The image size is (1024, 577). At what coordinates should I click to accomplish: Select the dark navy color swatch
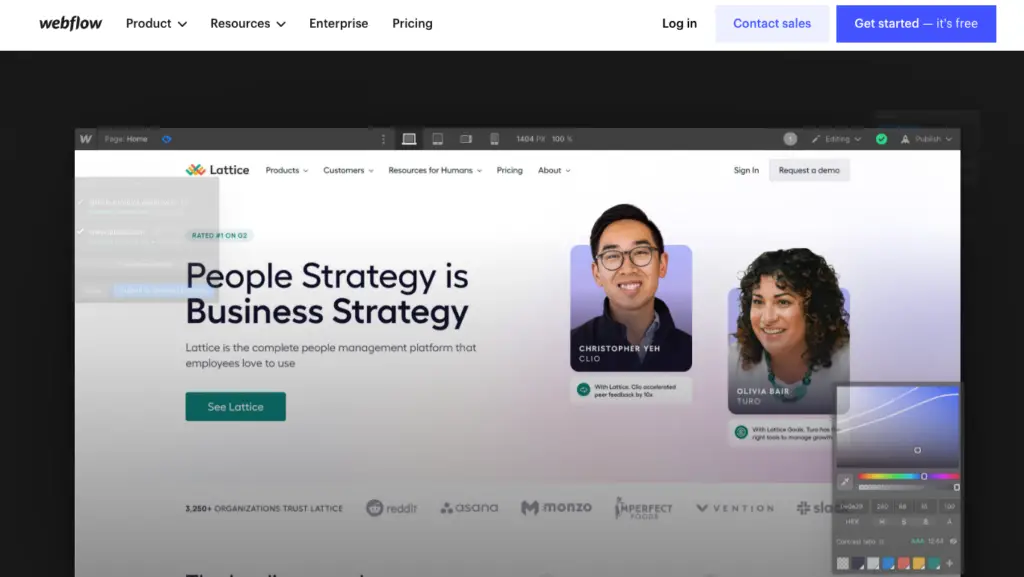[858, 563]
